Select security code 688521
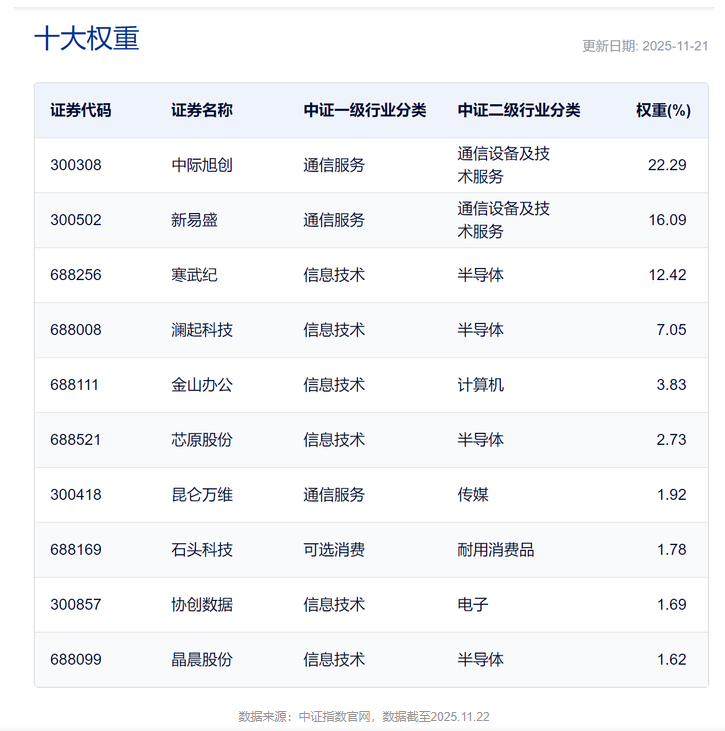The height and width of the screenshot is (731, 725). point(75,440)
